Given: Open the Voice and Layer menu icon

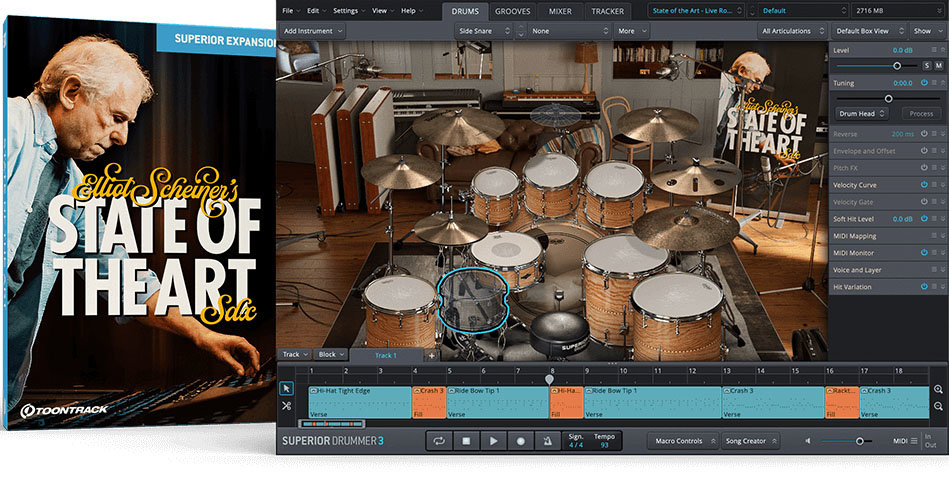Looking at the screenshot, I should point(934,270).
